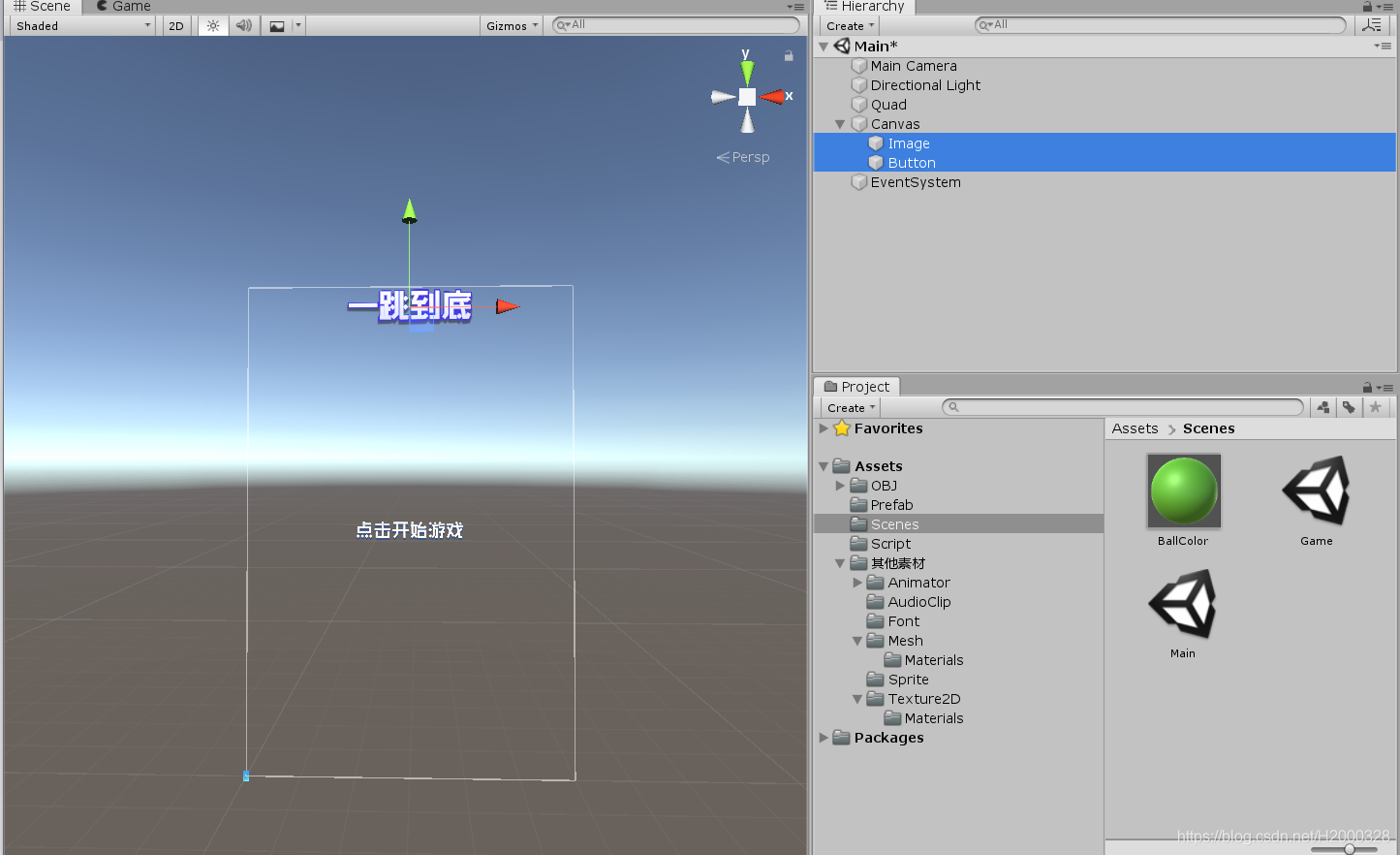Collapse the 其他素材 folder

pyautogui.click(x=840, y=563)
